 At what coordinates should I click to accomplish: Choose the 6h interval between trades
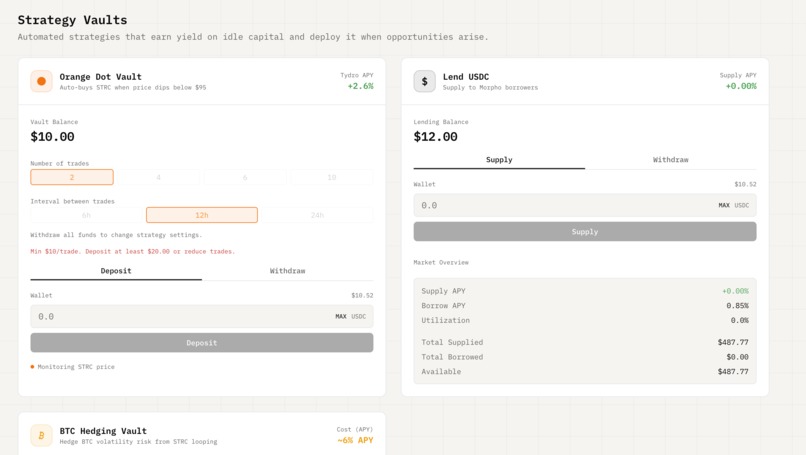pyautogui.click(x=86, y=215)
